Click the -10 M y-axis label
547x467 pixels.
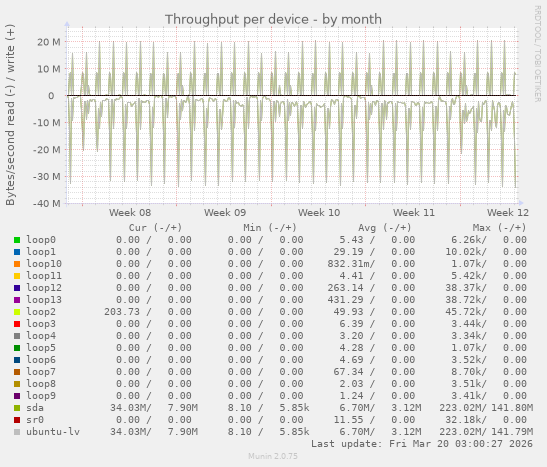[47, 123]
